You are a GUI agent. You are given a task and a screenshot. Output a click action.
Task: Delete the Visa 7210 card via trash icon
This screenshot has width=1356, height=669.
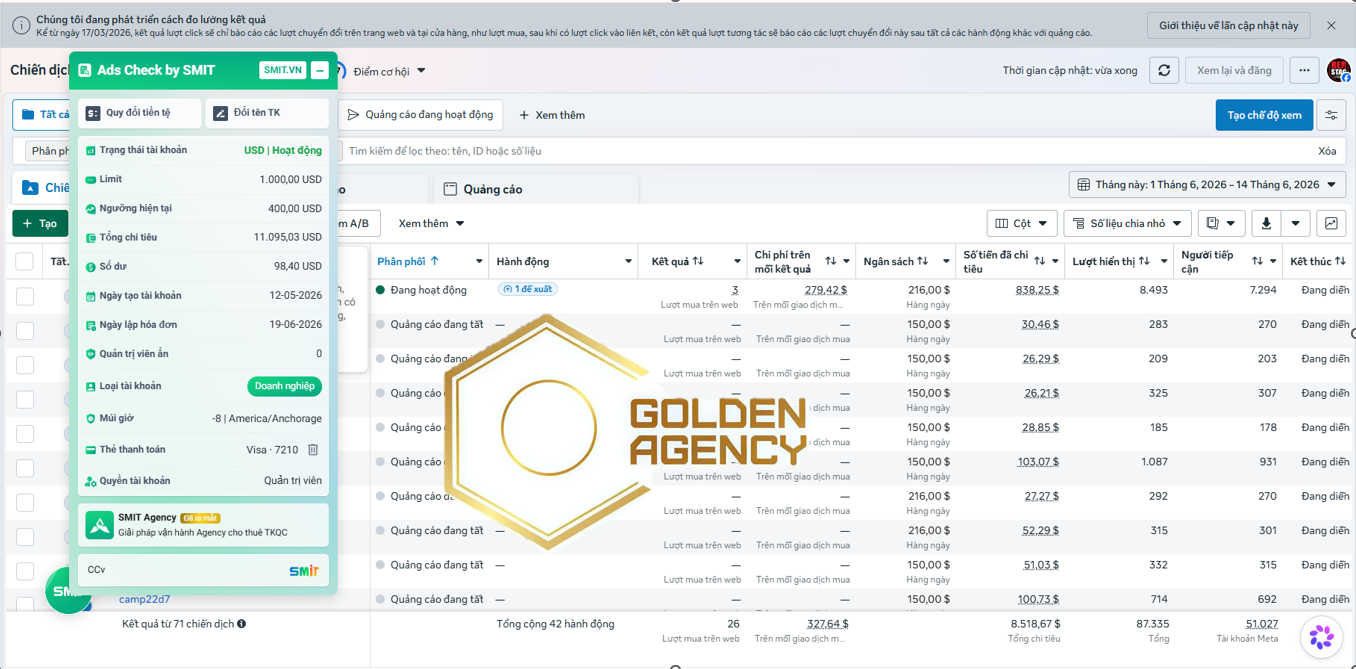(x=313, y=450)
